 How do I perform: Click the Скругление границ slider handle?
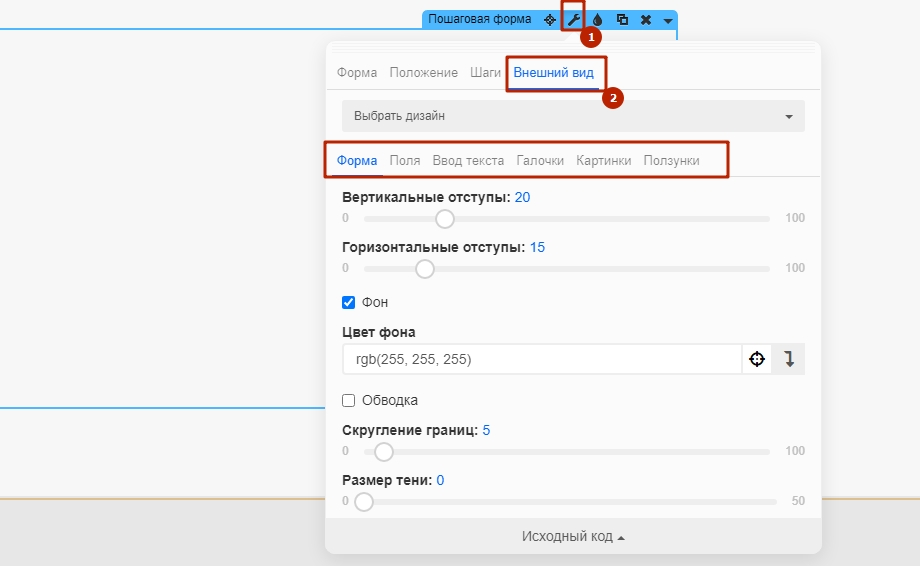pos(384,452)
